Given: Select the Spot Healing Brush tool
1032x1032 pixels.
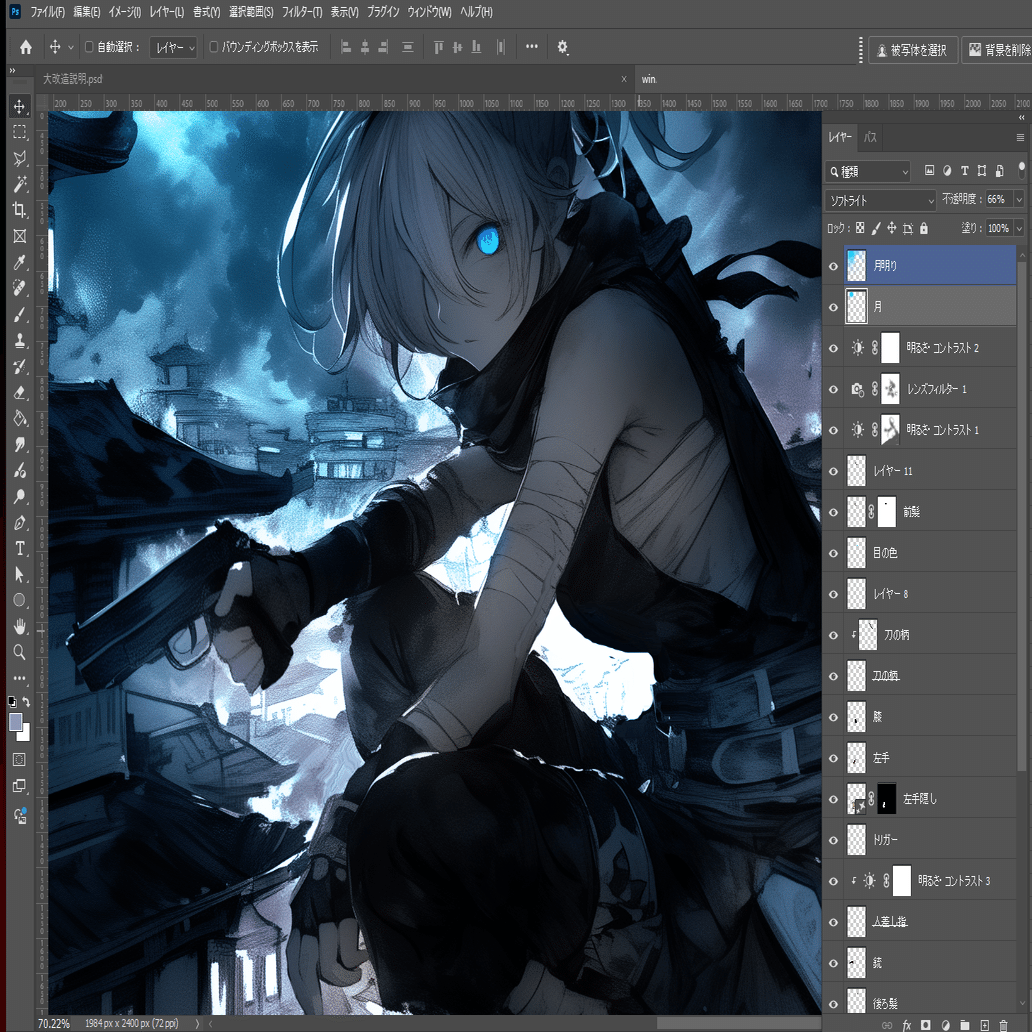Looking at the screenshot, I should coord(20,288).
